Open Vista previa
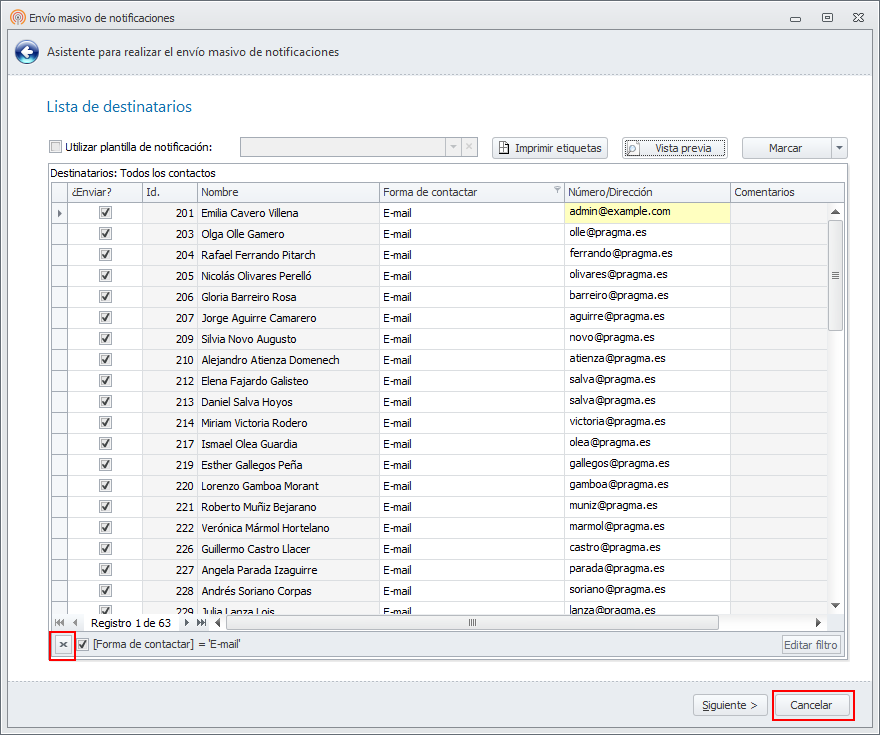 [x=674, y=148]
